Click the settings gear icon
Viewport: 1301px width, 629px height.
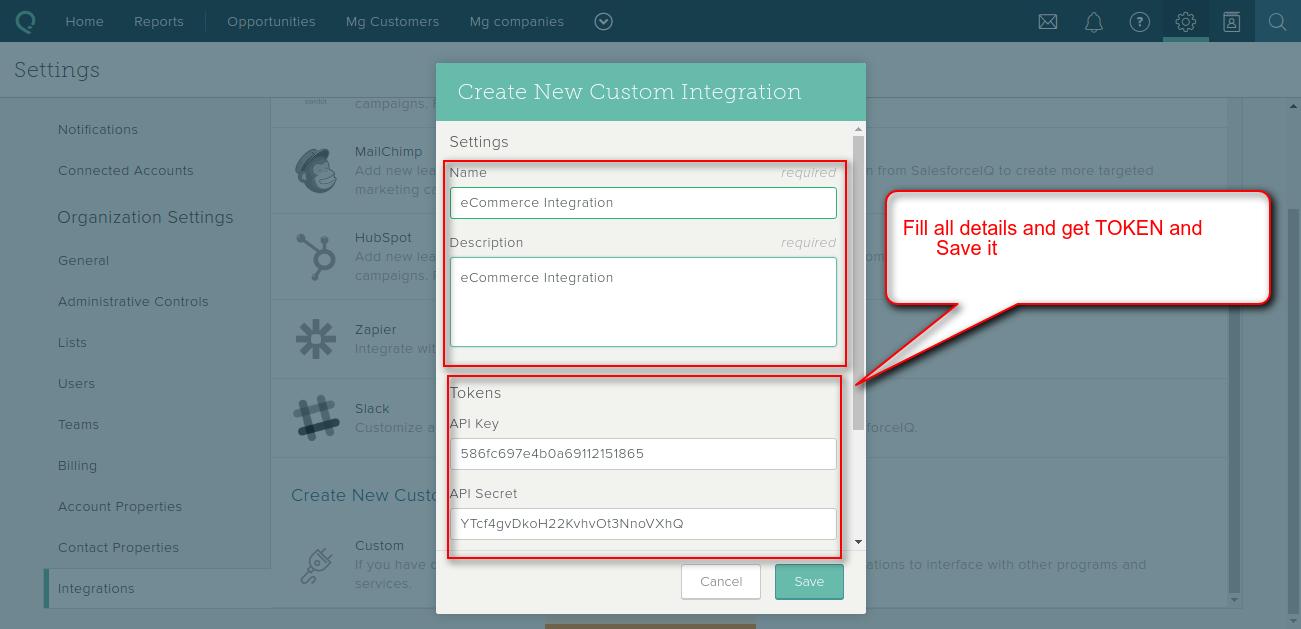point(1186,21)
